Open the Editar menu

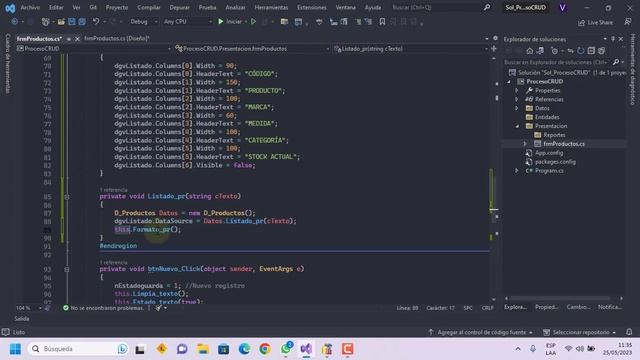click(x=56, y=7)
